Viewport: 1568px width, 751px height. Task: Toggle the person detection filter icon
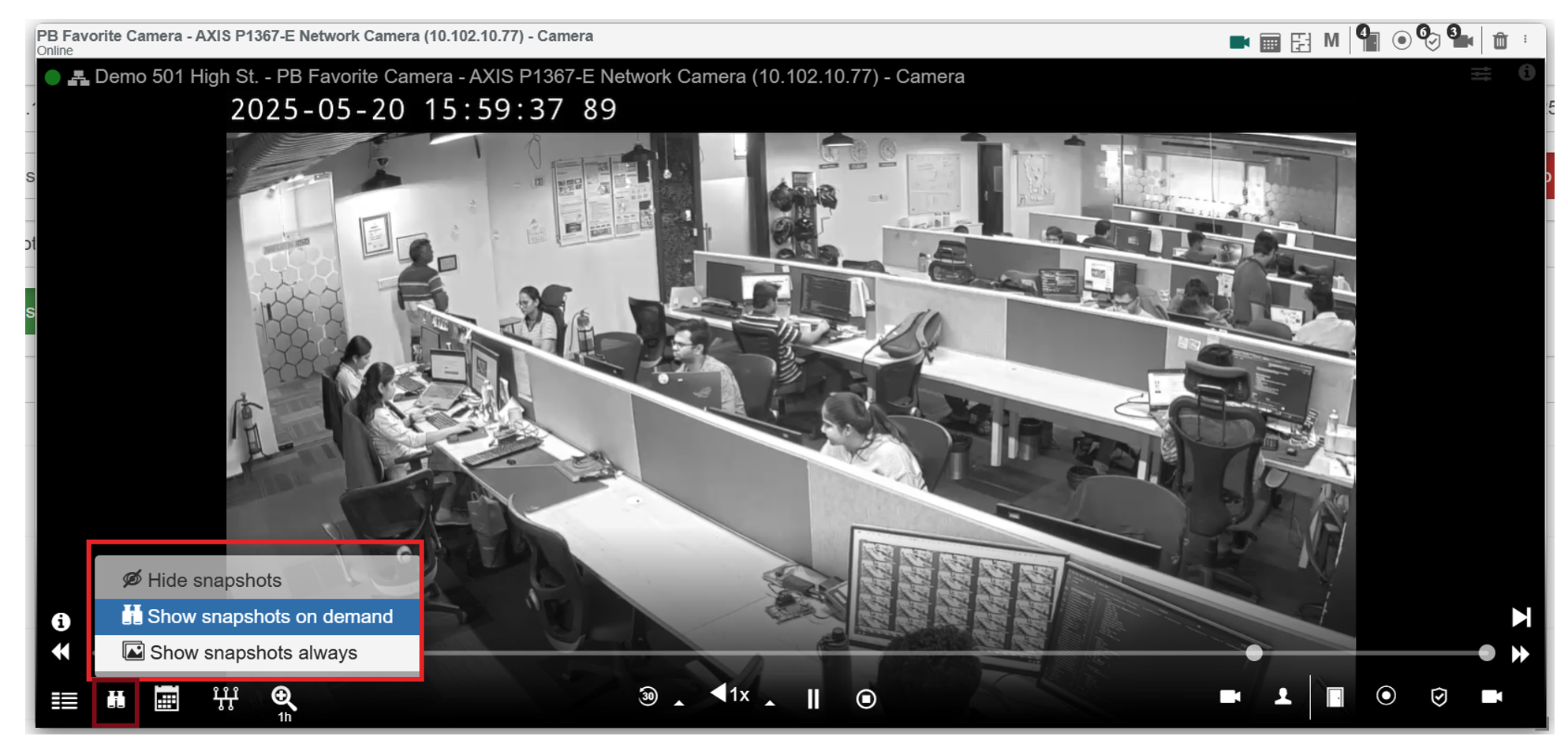coord(1282,697)
